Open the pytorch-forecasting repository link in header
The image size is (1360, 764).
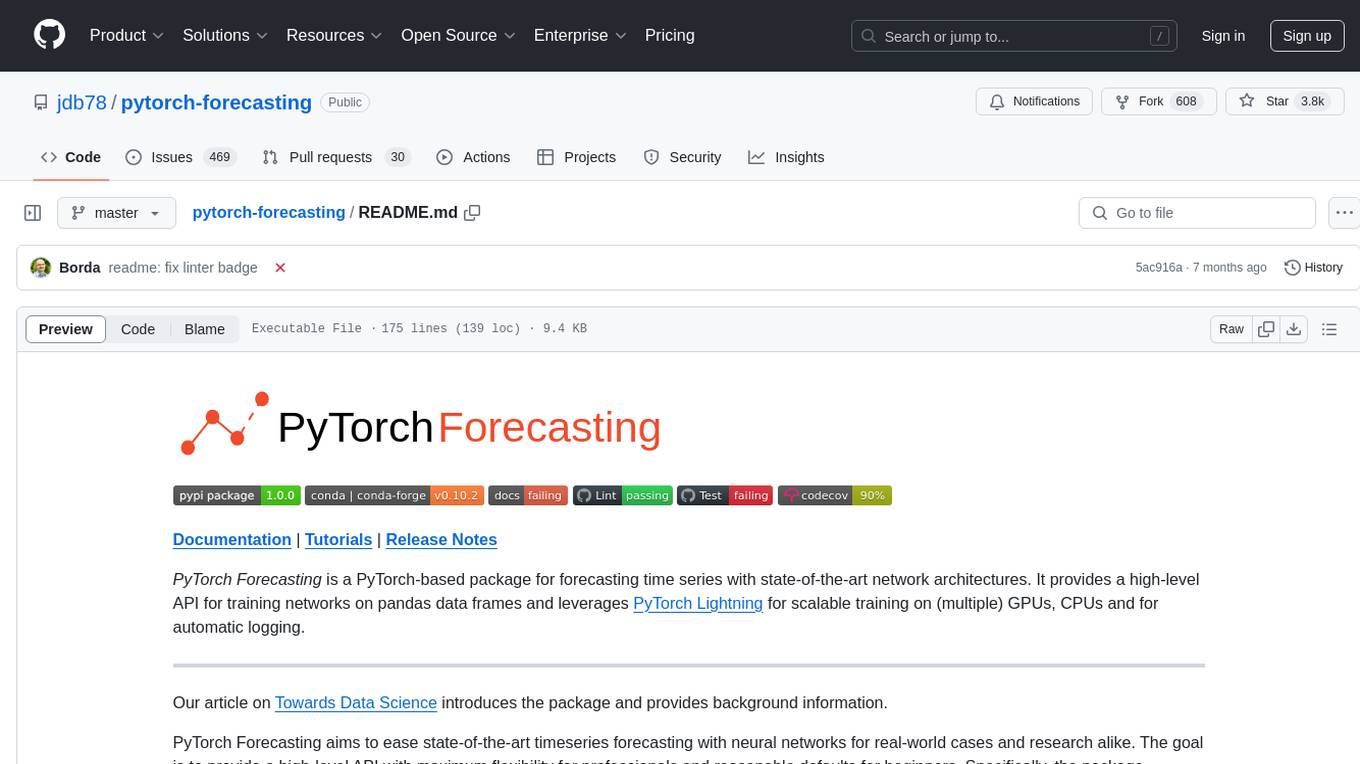click(216, 102)
